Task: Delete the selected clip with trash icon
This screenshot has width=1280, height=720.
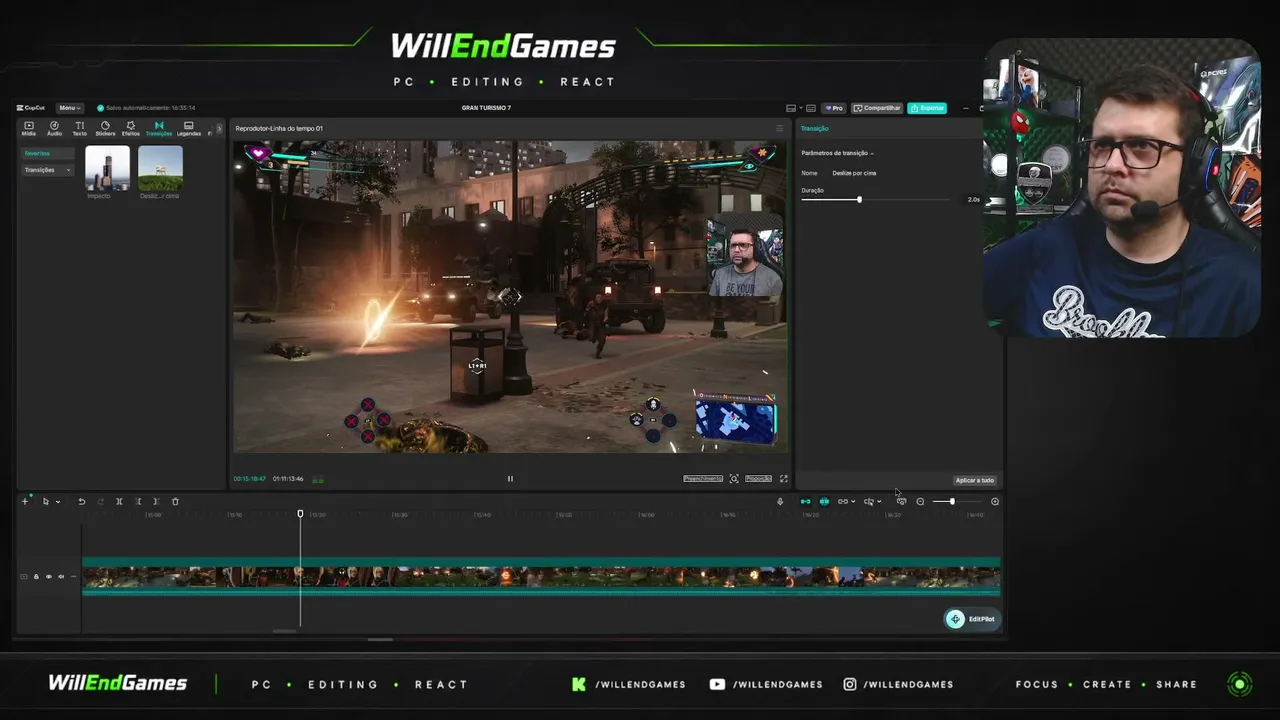Action: pyautogui.click(x=175, y=501)
